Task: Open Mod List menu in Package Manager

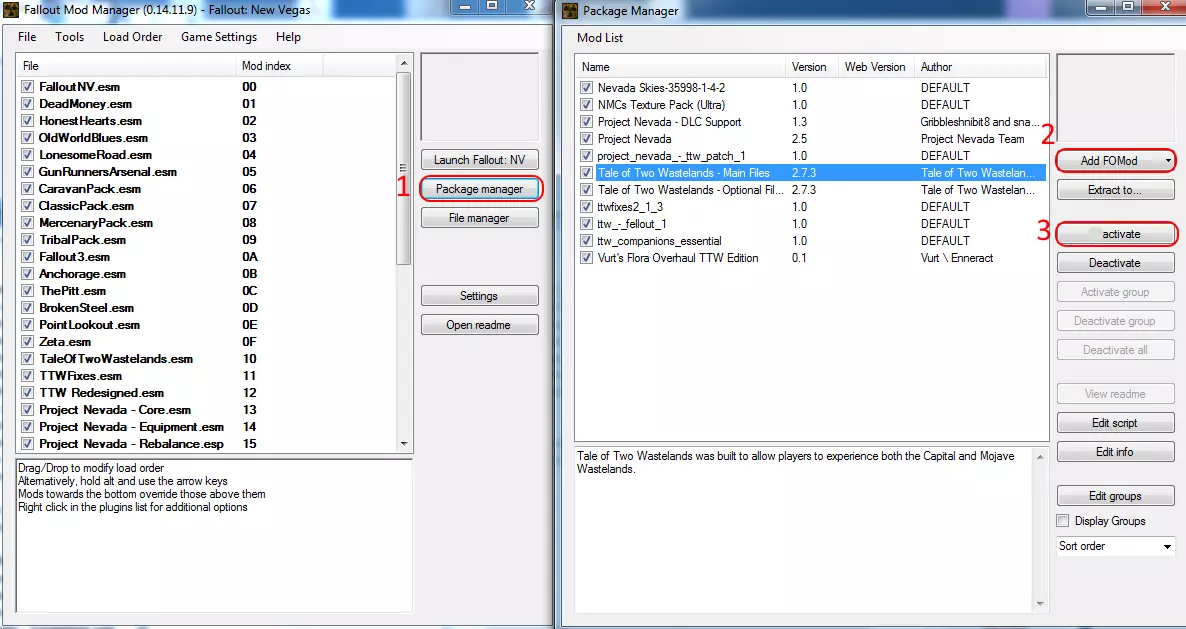Action: click(600, 38)
